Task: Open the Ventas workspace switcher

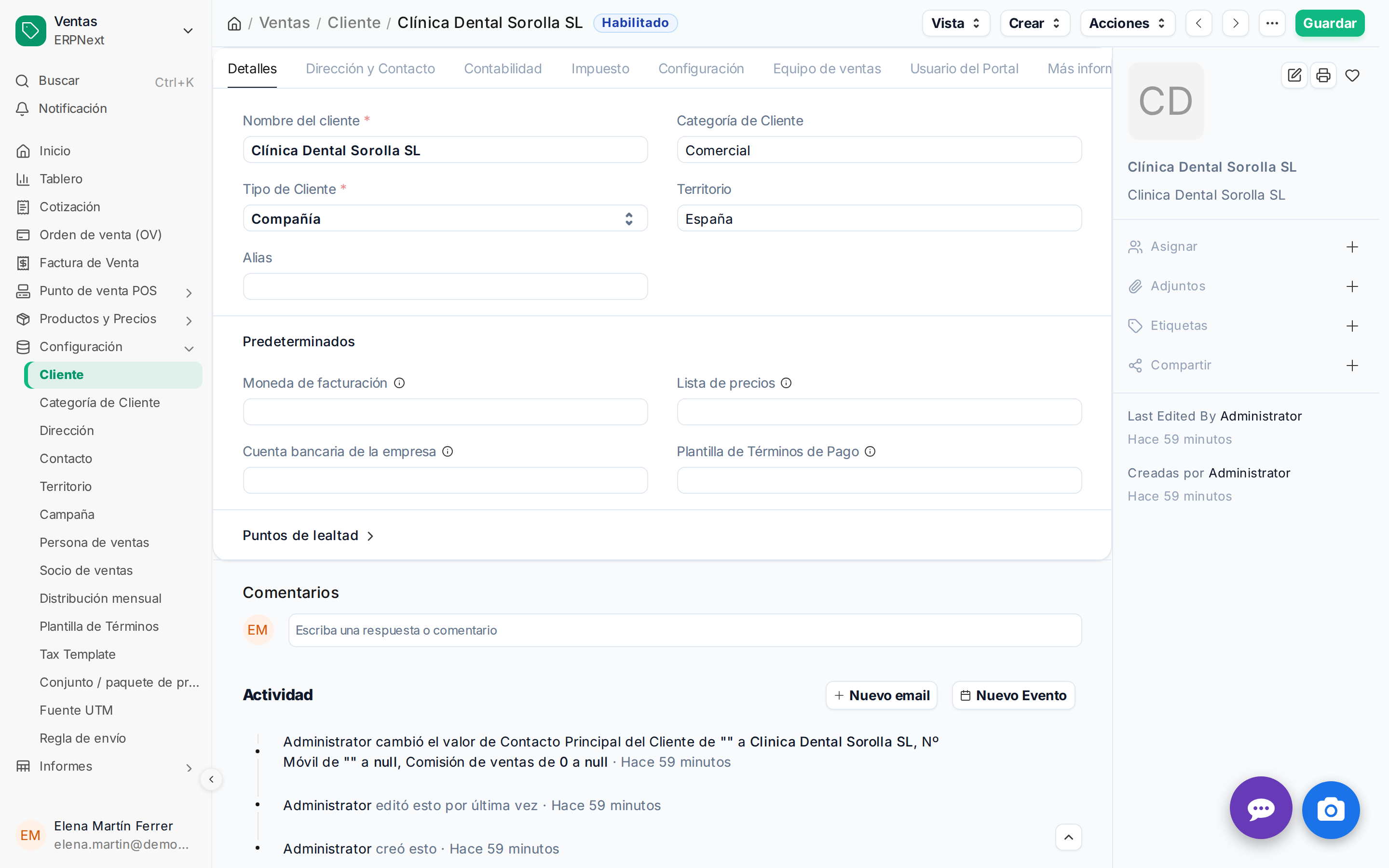Action: click(106, 30)
